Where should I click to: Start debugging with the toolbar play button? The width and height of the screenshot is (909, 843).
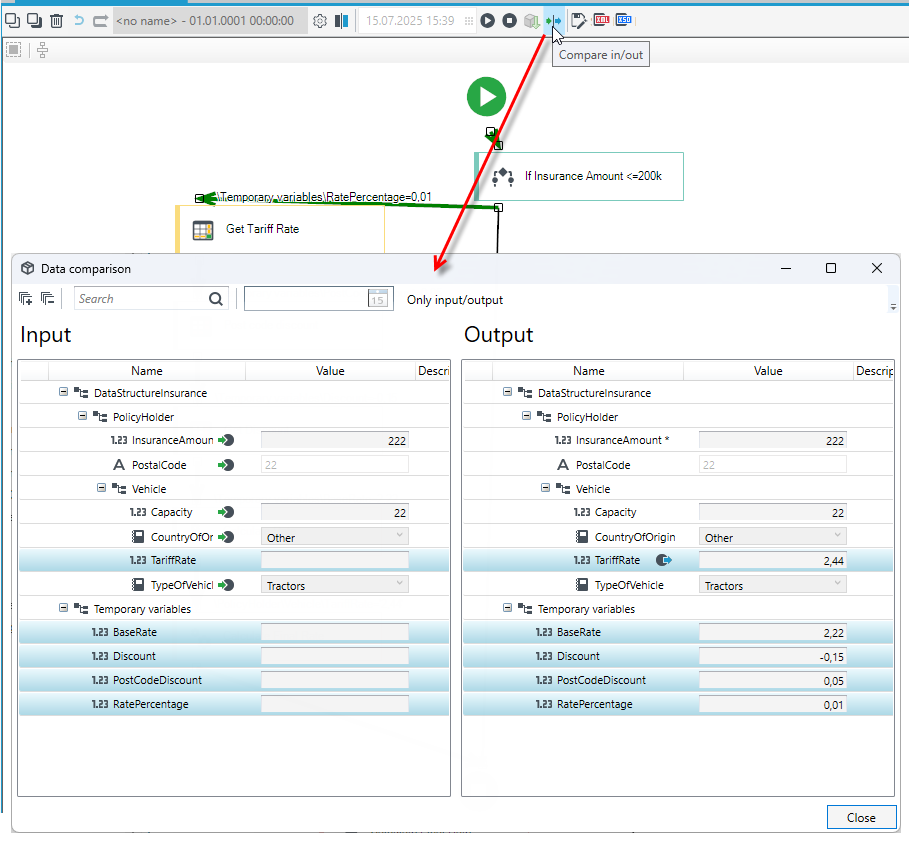point(488,21)
